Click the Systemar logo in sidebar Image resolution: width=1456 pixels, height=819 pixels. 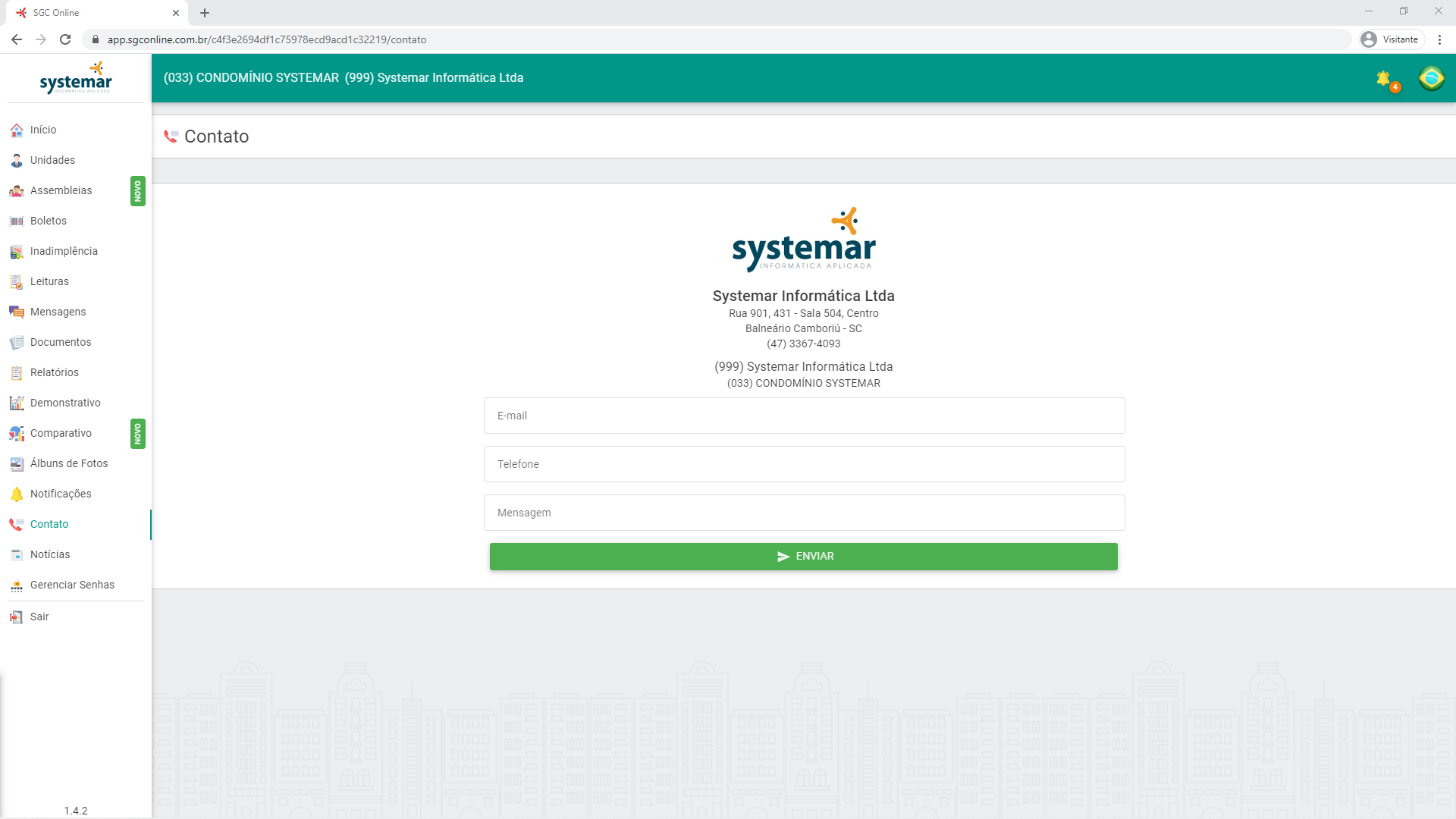pos(76,77)
